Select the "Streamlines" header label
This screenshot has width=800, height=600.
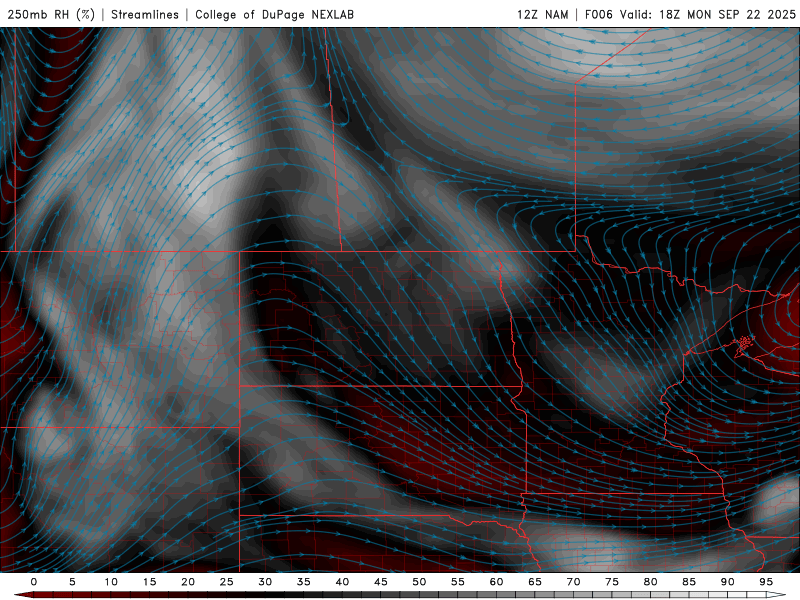pos(145,14)
